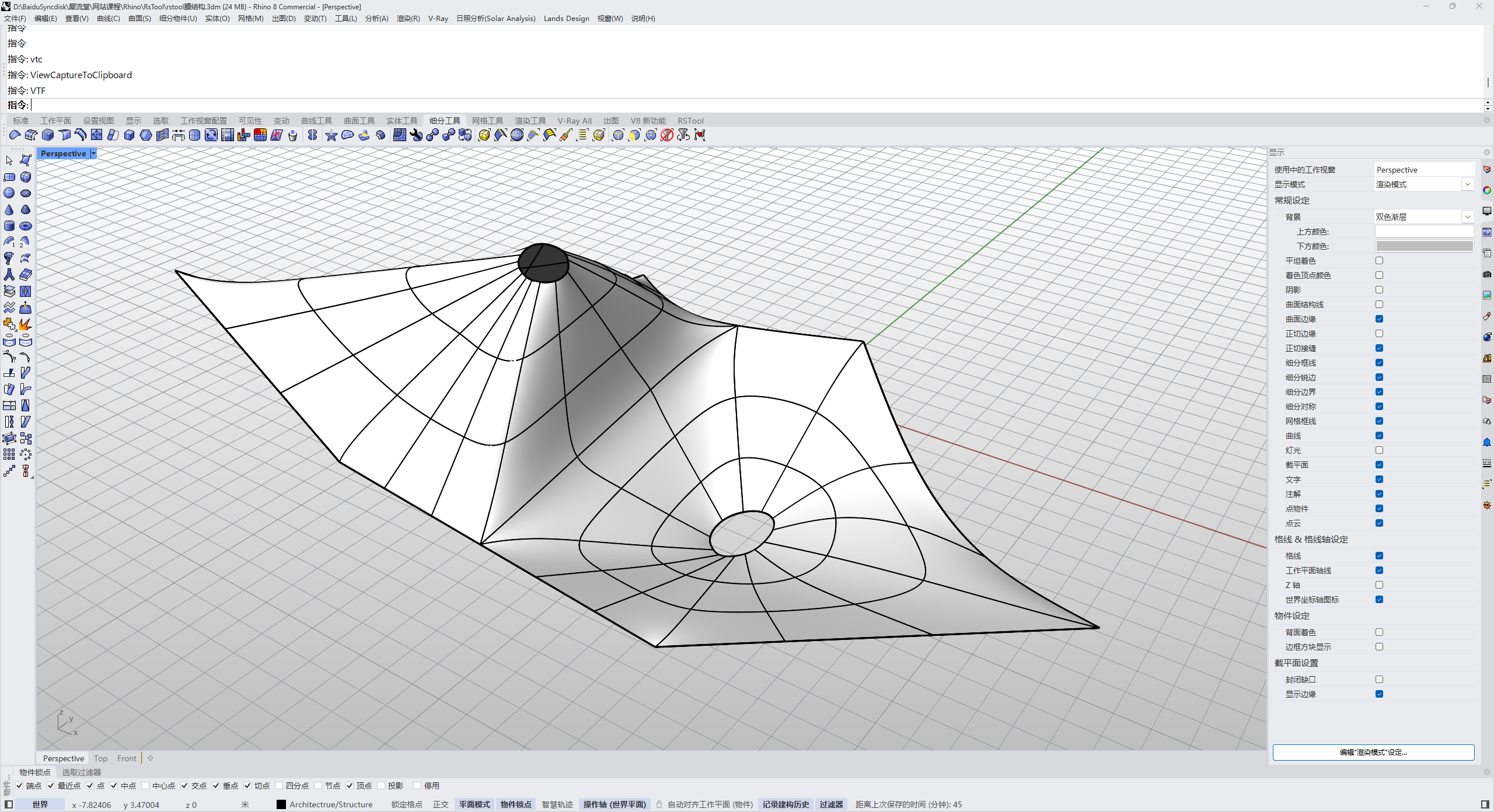The height and width of the screenshot is (812, 1494).
Task: Click the SubD sphere icon
Action: [x=9, y=193]
